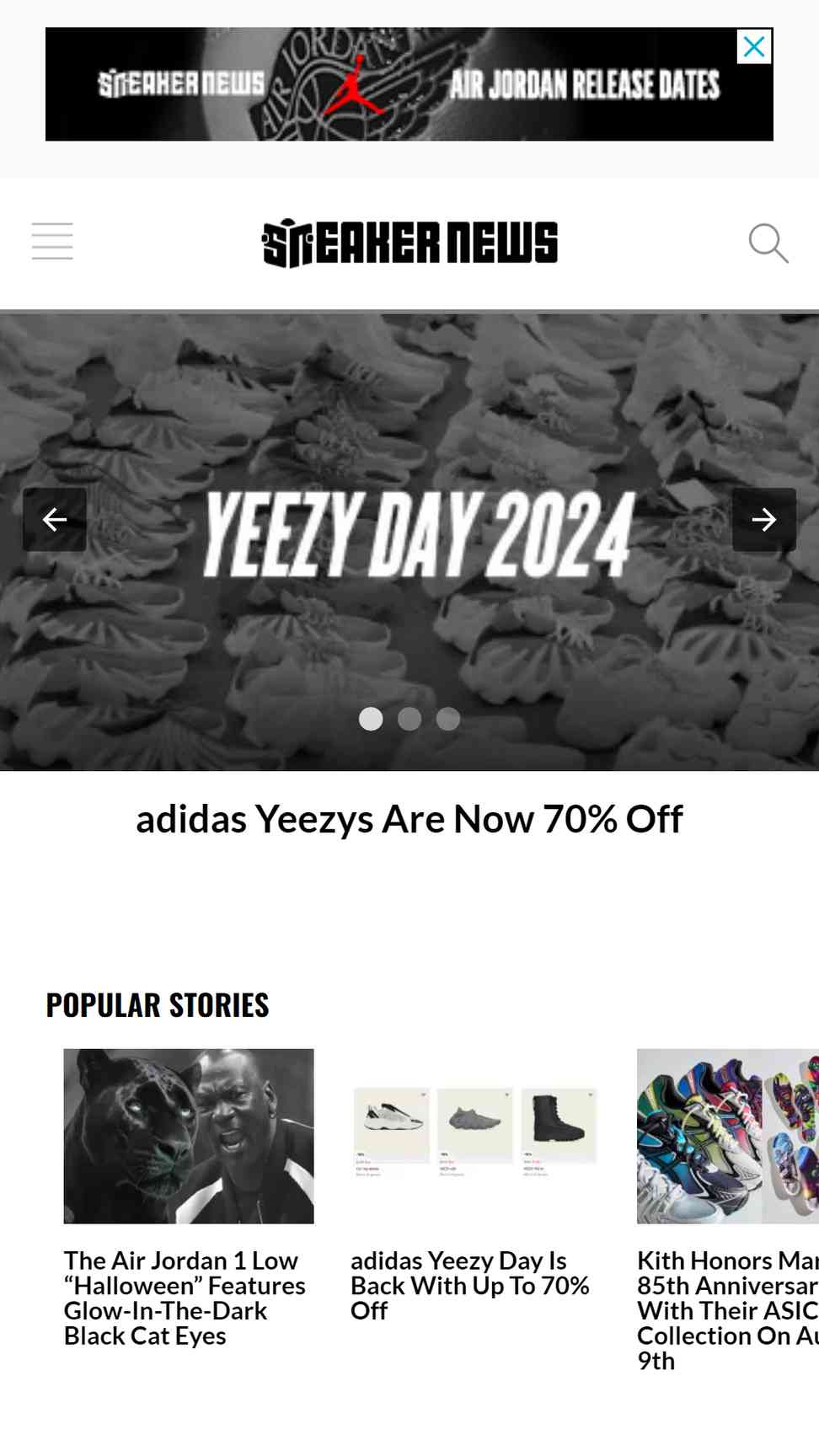The width and height of the screenshot is (819, 1456).
Task: Open the colorful ASICS sneakers thumbnail
Action: click(x=728, y=1136)
